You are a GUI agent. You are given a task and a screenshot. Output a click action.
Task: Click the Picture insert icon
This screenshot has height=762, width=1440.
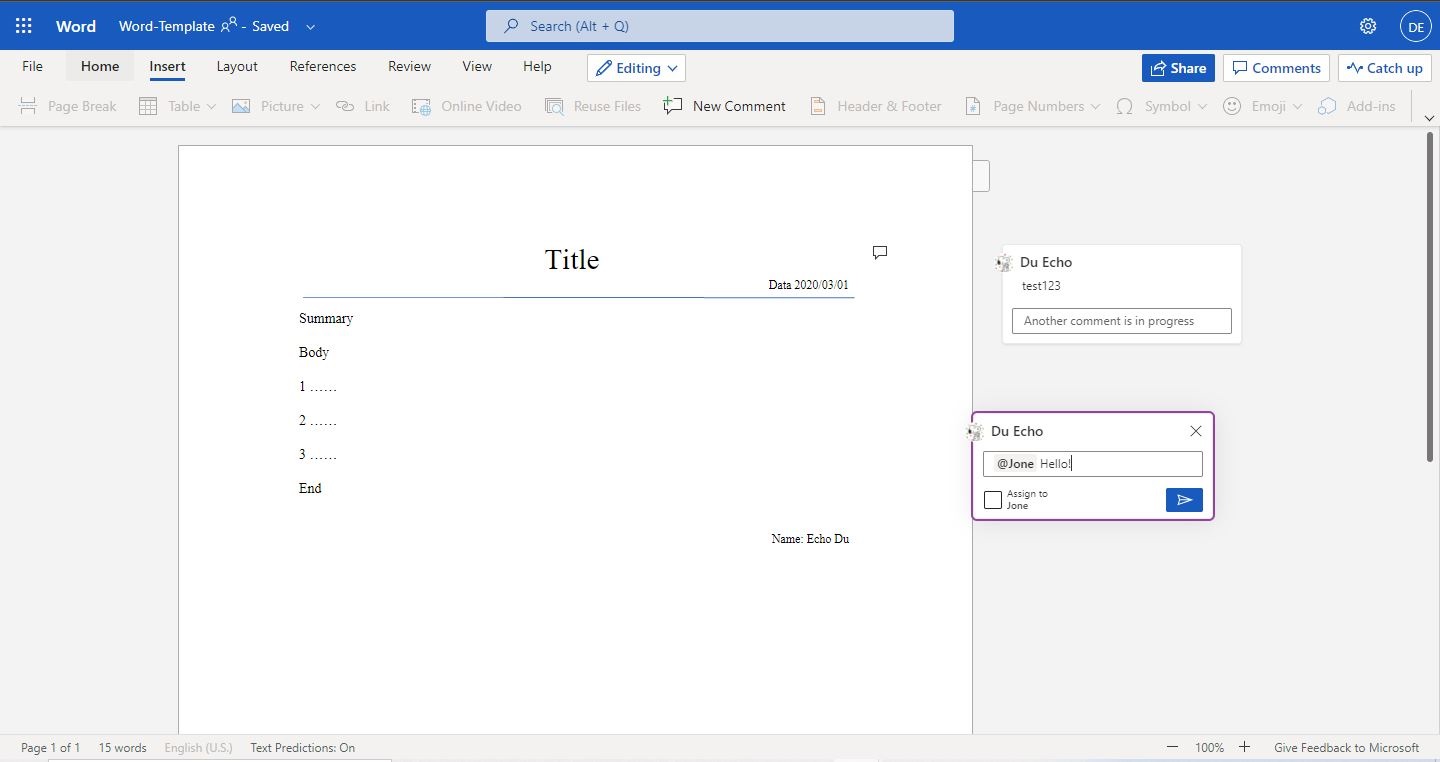click(x=241, y=106)
